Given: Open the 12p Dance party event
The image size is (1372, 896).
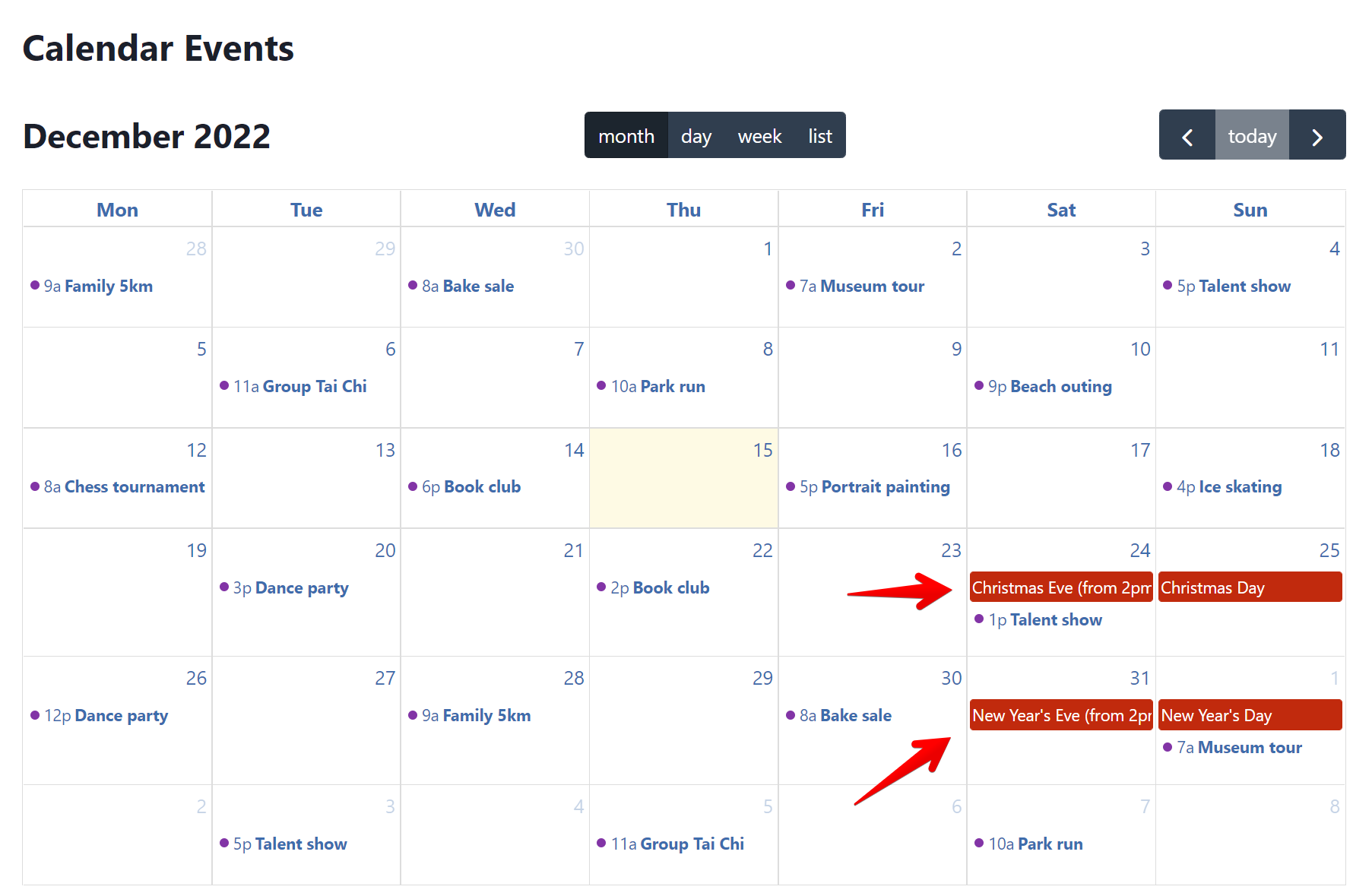Looking at the screenshot, I should (x=106, y=715).
